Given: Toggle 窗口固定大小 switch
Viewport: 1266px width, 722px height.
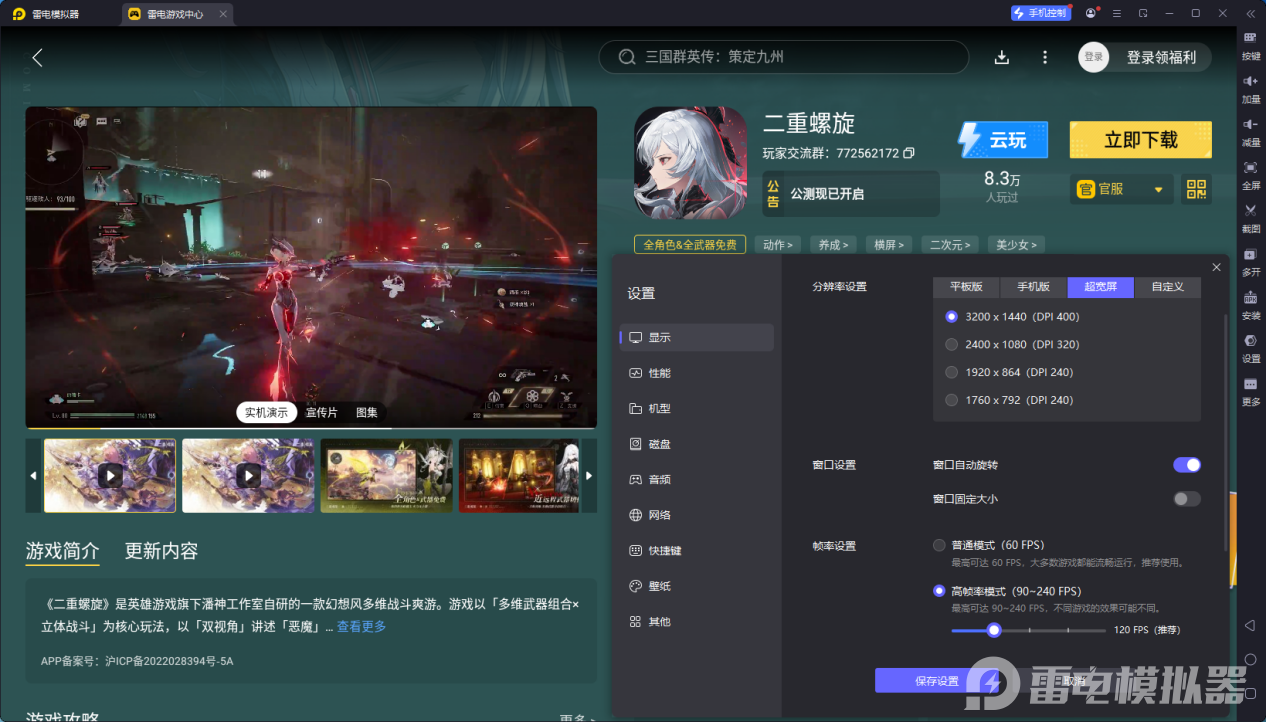Looking at the screenshot, I should (1187, 499).
